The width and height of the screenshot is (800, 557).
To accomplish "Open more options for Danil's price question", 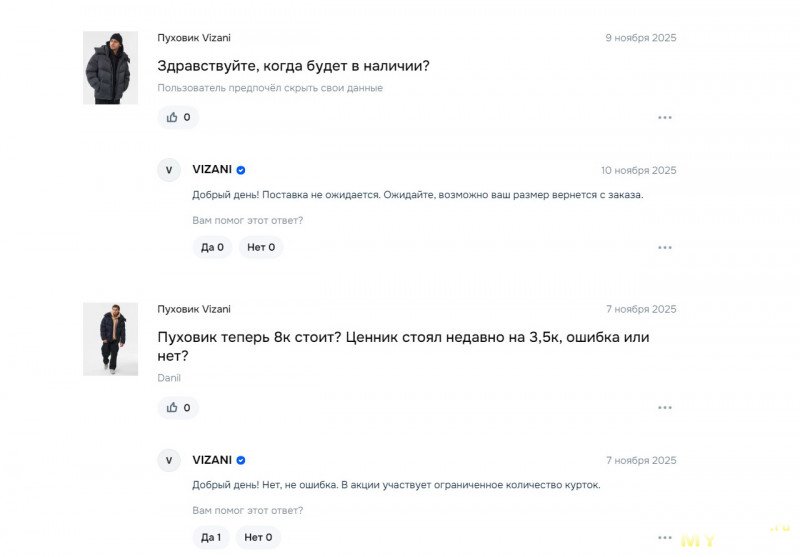I will [x=665, y=408].
